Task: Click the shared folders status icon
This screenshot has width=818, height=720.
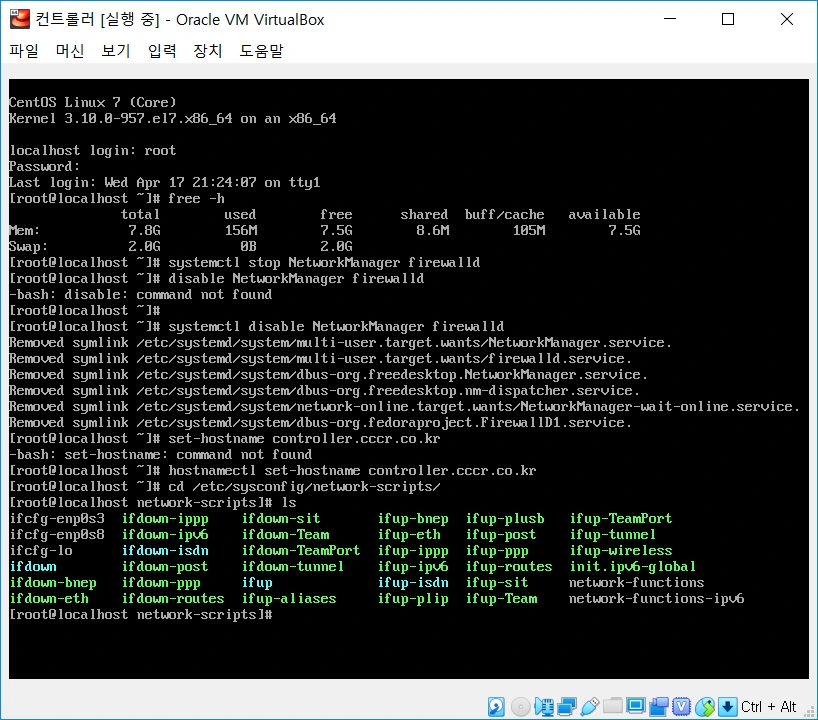Action: pyautogui.click(x=612, y=706)
